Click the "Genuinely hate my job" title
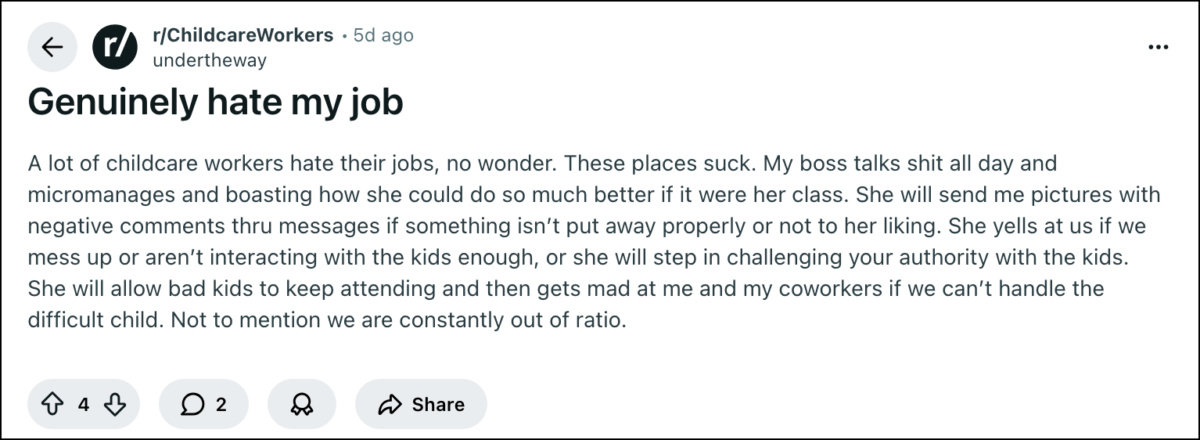Screen dimensions: 1200x440 215,102
